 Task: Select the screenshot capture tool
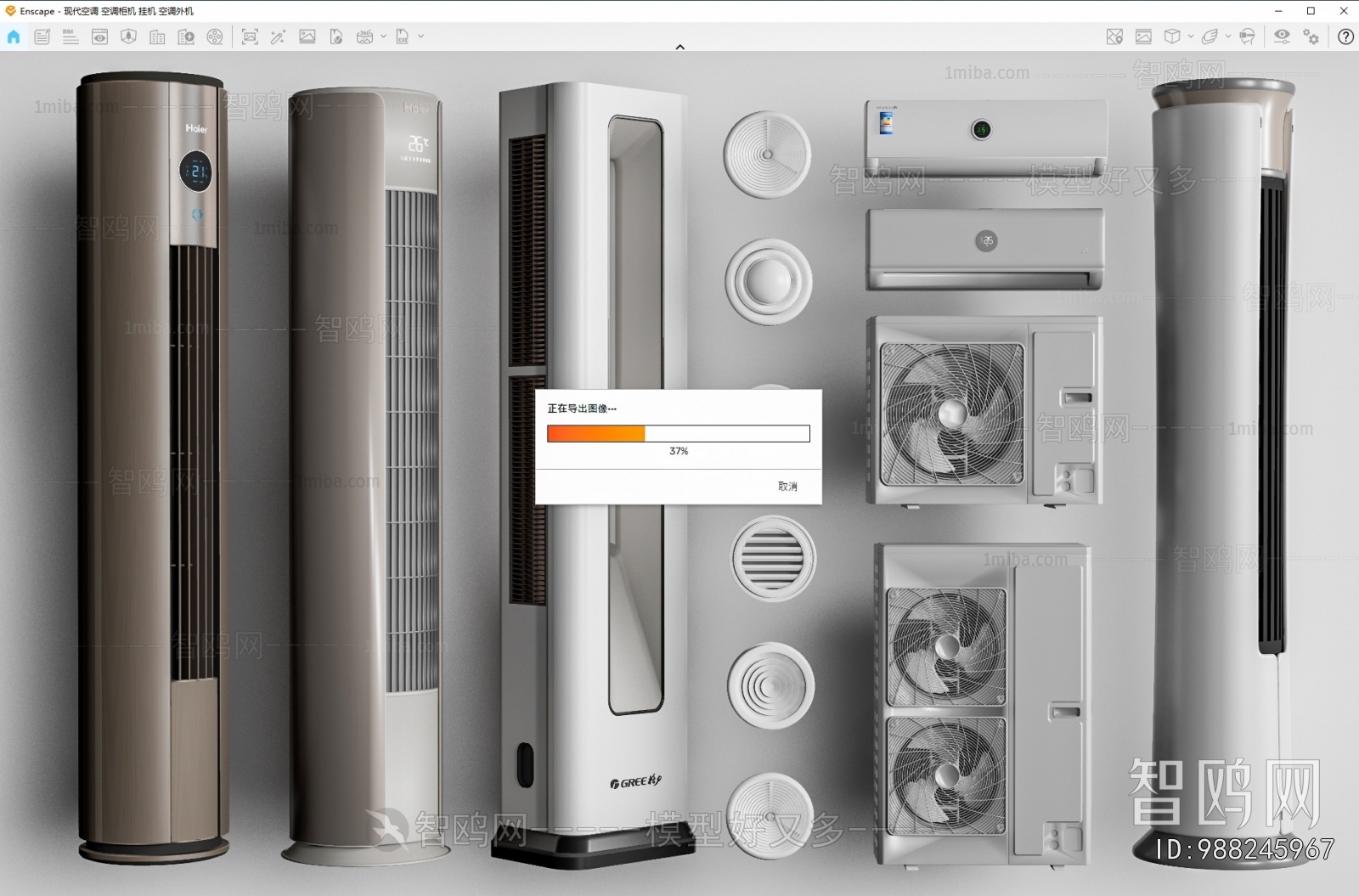coord(250,37)
